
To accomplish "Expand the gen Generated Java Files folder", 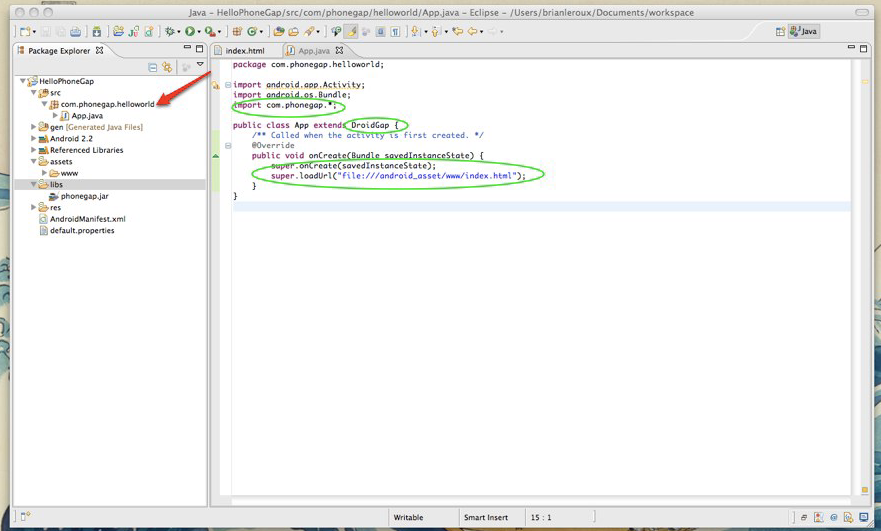I will (33, 127).
